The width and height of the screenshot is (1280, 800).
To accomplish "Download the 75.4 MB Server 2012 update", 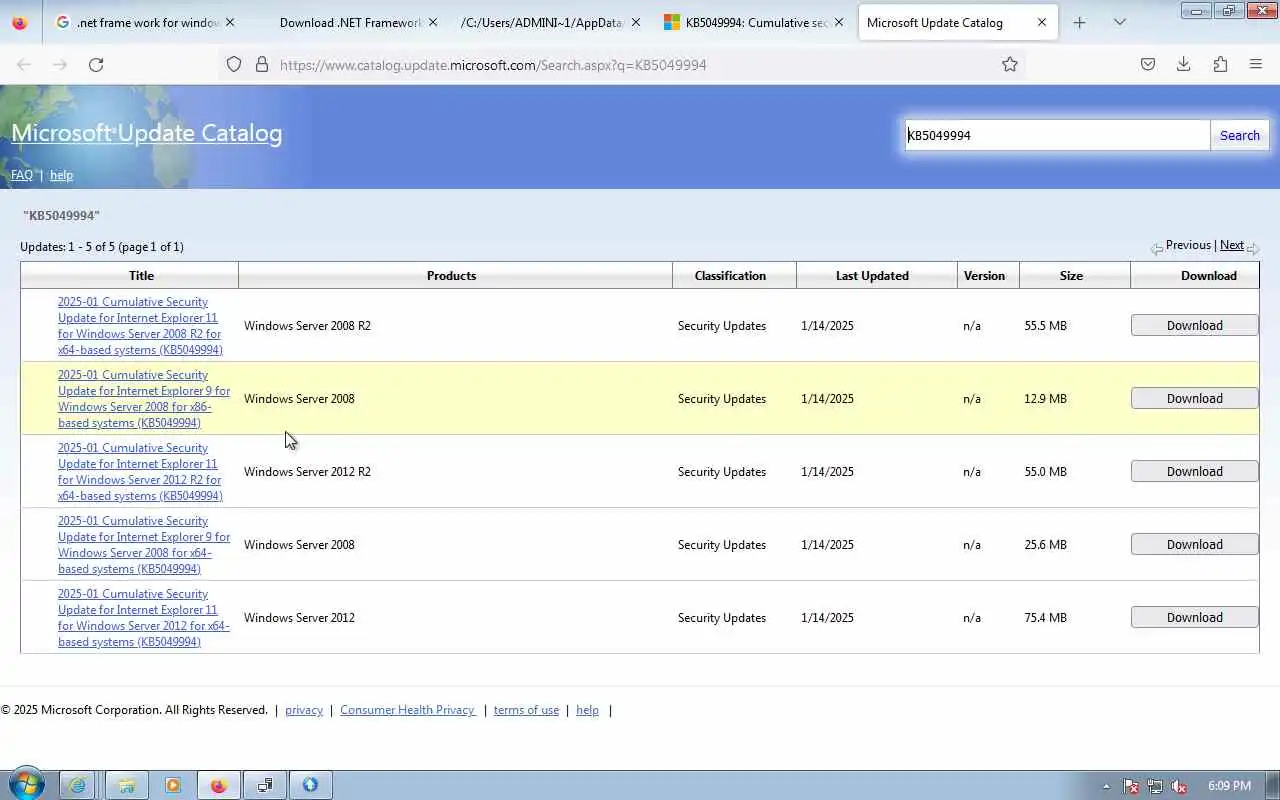I will (1194, 617).
